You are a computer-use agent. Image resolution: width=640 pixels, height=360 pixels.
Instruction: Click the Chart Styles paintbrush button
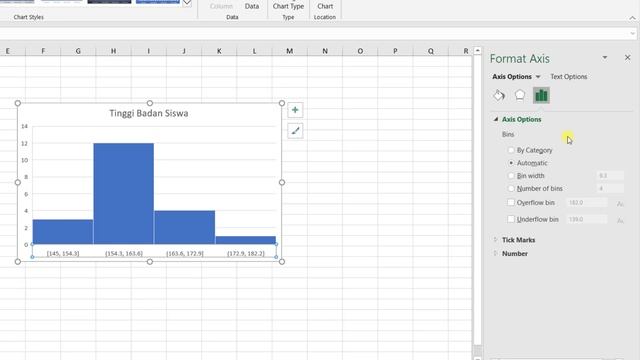(x=295, y=131)
